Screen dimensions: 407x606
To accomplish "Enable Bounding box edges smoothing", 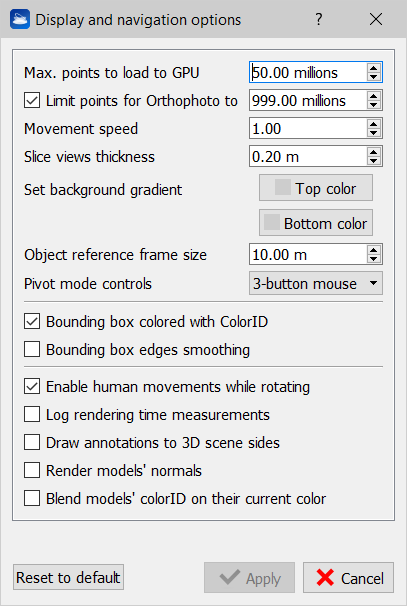I will point(32,349).
